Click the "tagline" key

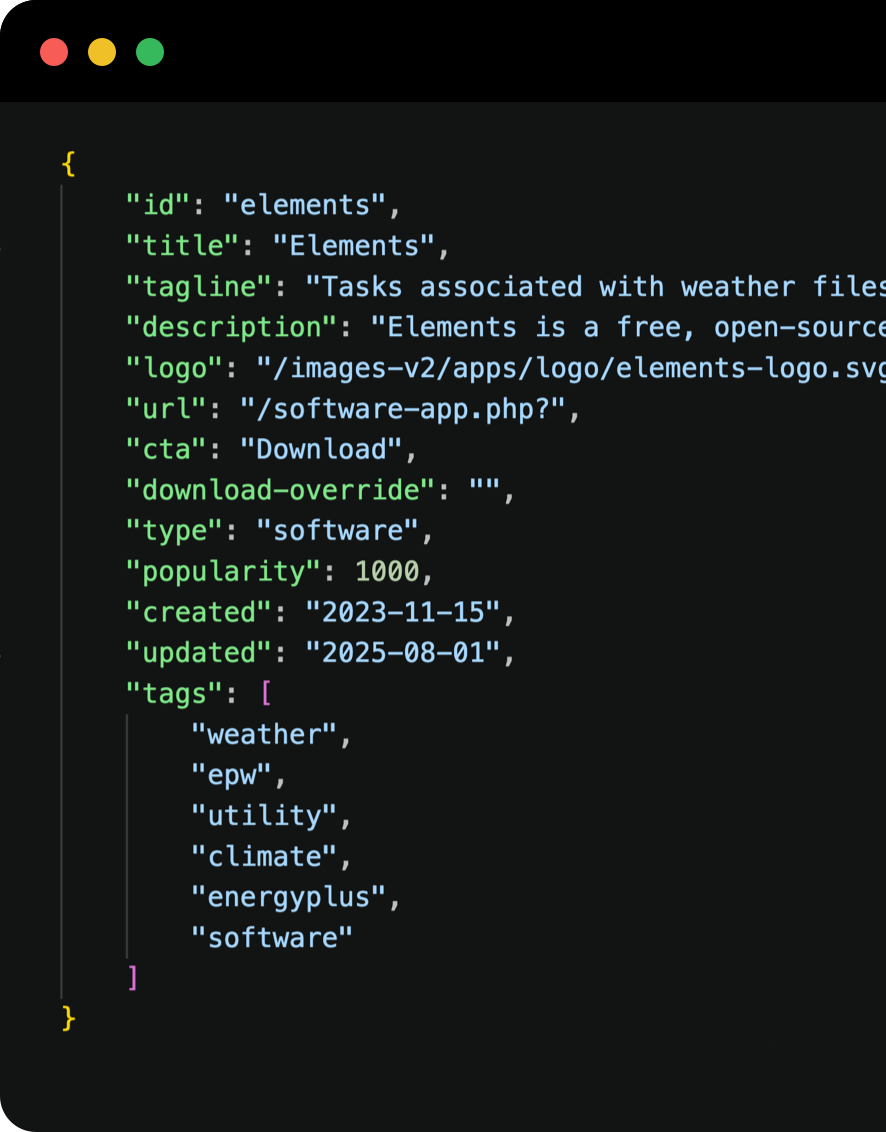pyautogui.click(x=199, y=287)
